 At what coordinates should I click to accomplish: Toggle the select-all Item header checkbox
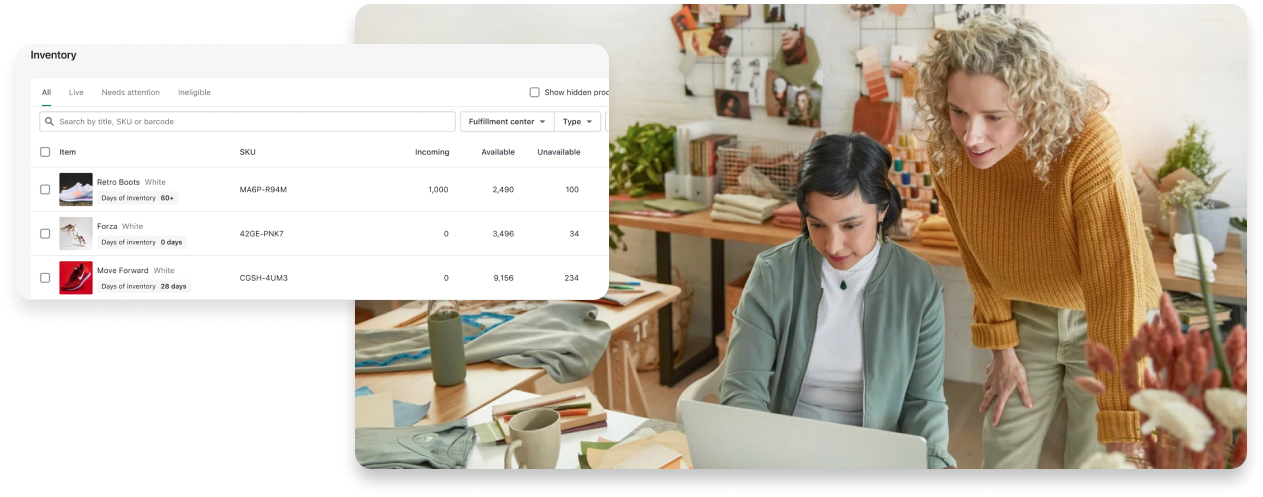(45, 152)
